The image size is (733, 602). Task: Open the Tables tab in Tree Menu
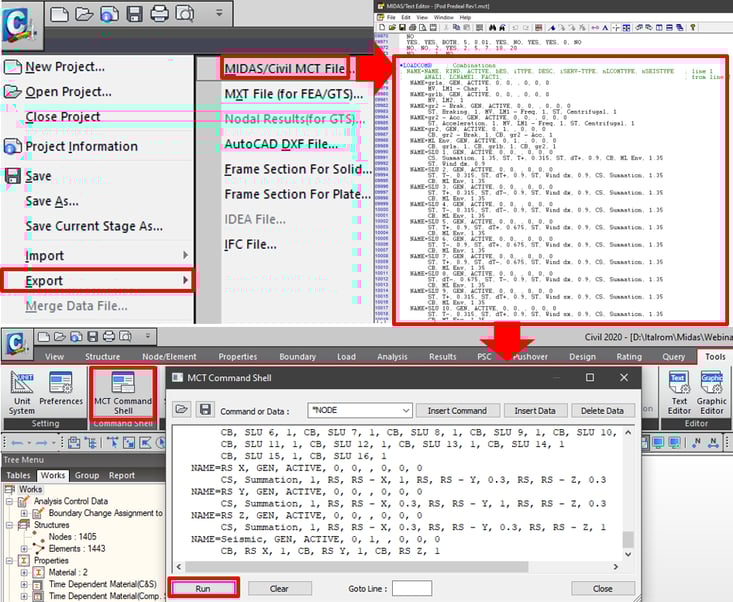pos(18,475)
